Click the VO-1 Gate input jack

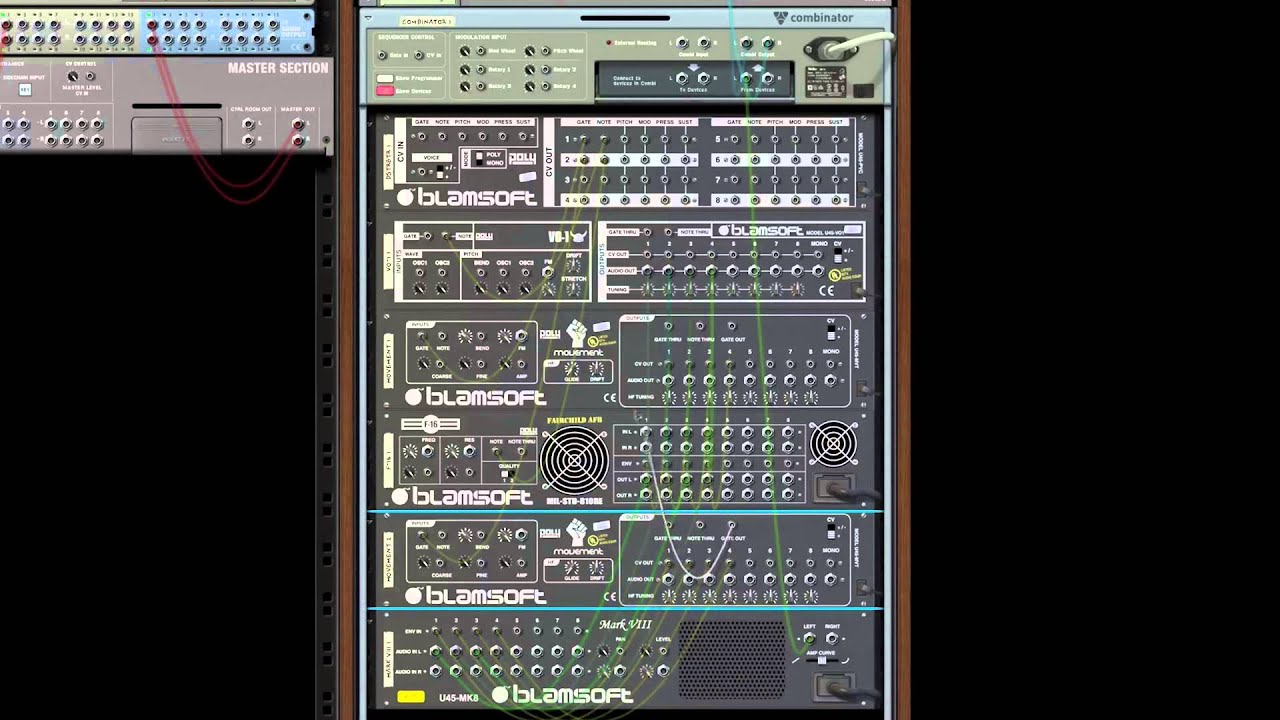427,236
